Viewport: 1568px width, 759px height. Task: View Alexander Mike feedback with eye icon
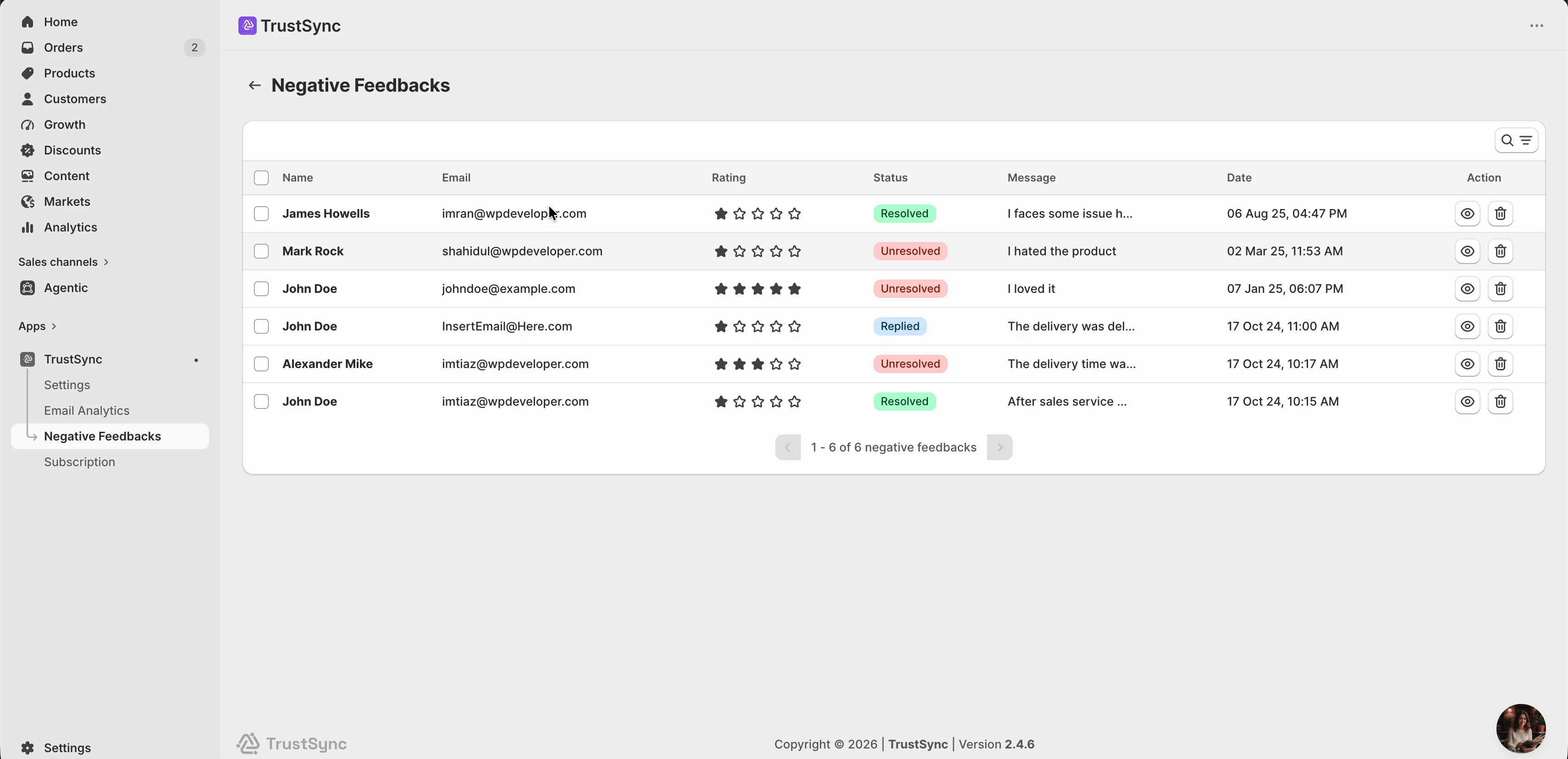[x=1467, y=364]
